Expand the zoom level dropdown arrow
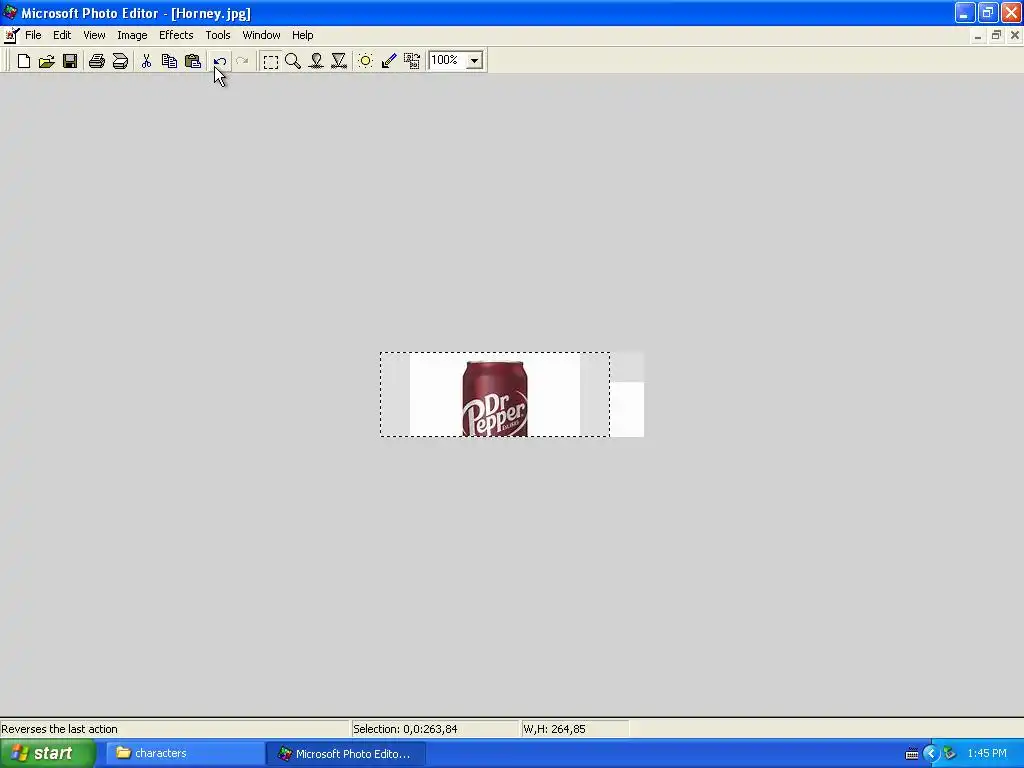Viewport: 1024px width, 768px height. coord(475,61)
